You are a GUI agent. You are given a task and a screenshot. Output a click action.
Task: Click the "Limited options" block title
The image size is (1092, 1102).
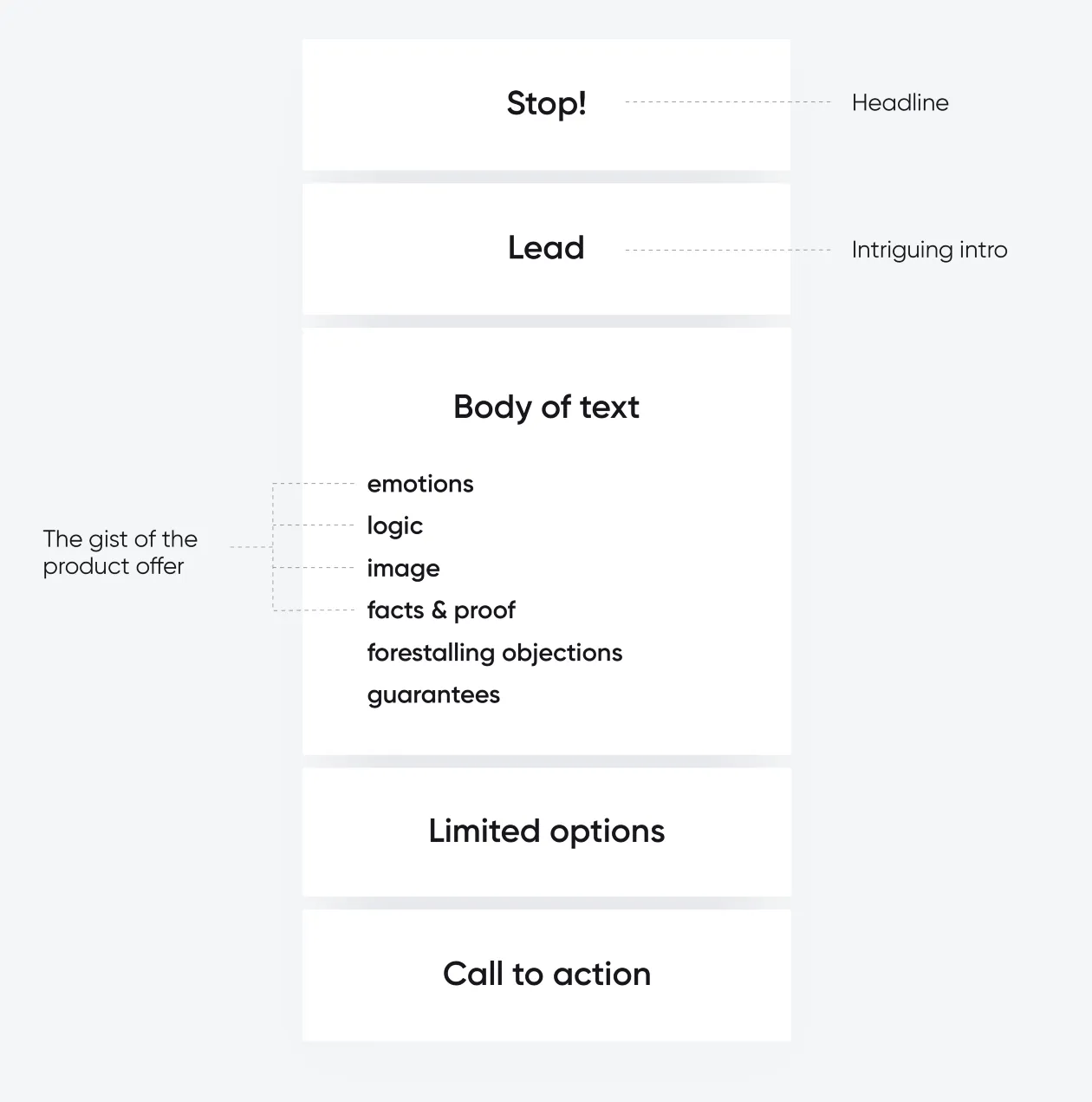546,831
